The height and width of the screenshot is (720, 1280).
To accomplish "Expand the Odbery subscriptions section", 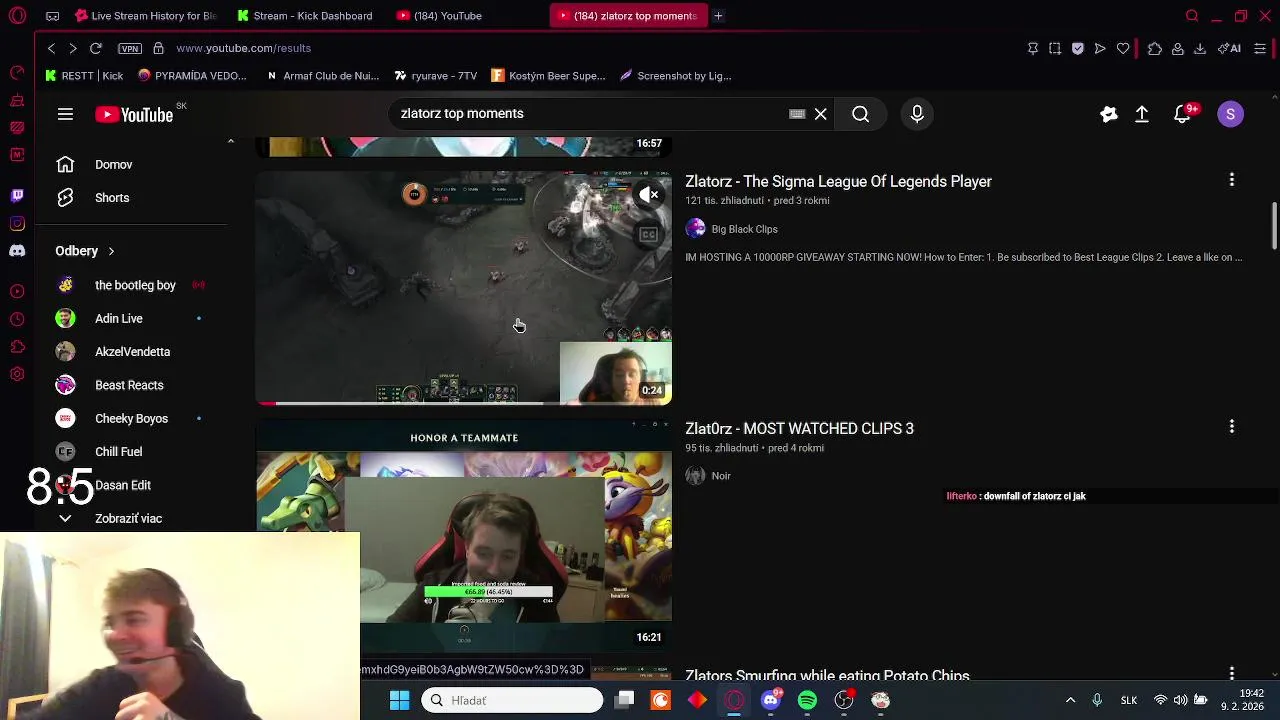I will tap(85, 251).
